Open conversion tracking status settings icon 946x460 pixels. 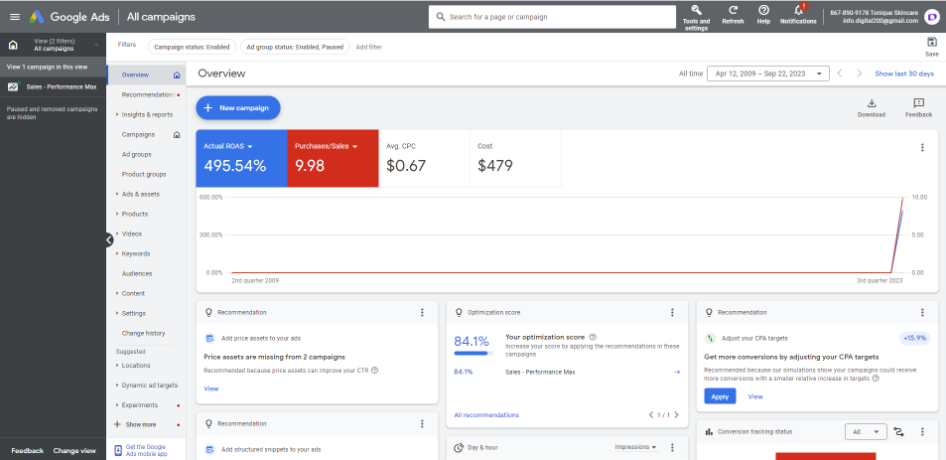coord(900,432)
